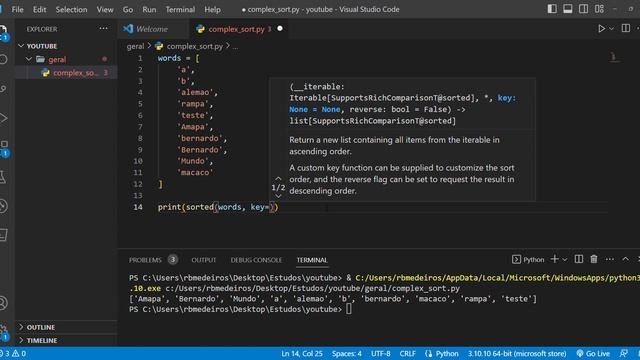The width and height of the screenshot is (640, 360).
Task: Open the File menu
Action: tap(17, 9)
